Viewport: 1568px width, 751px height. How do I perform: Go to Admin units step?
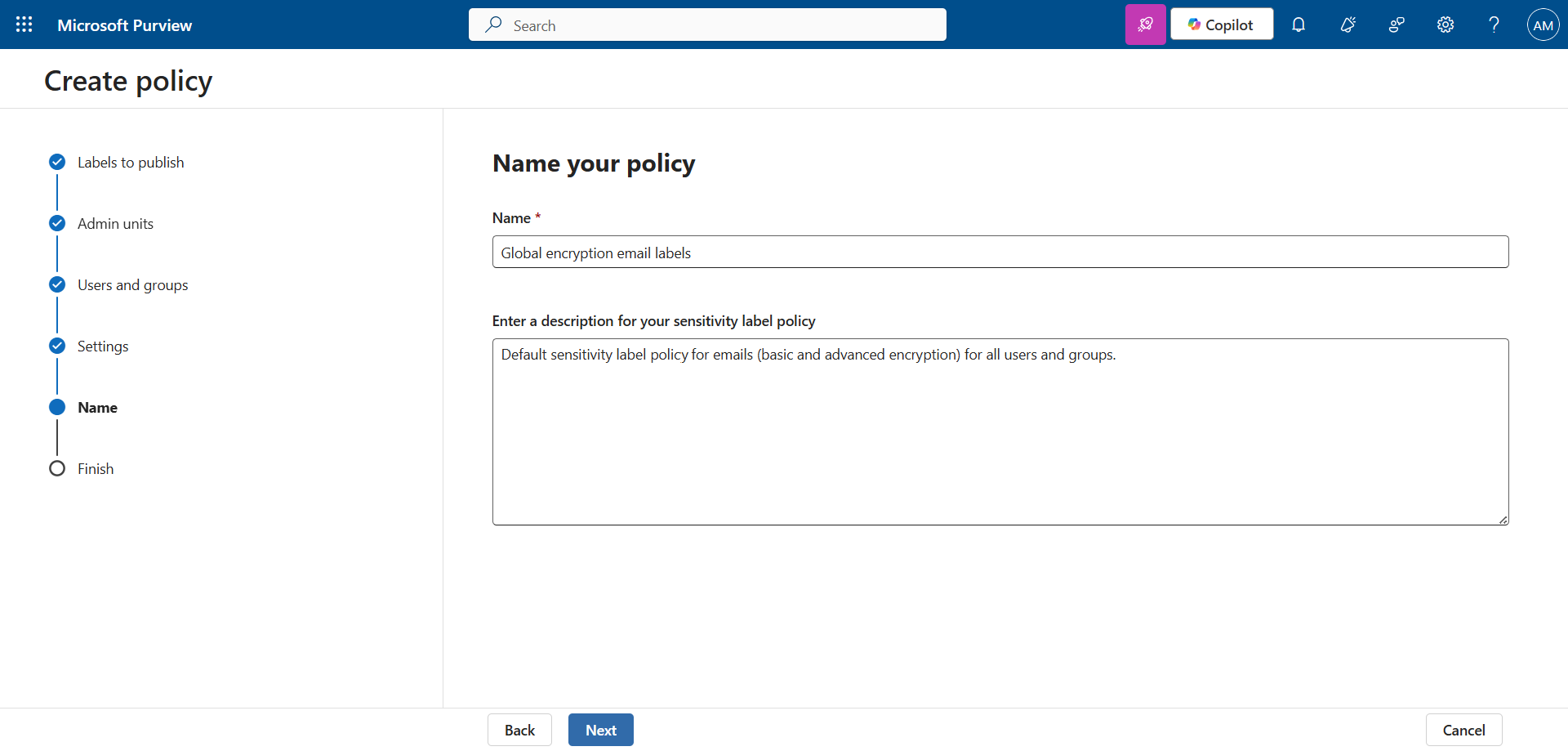(x=115, y=224)
